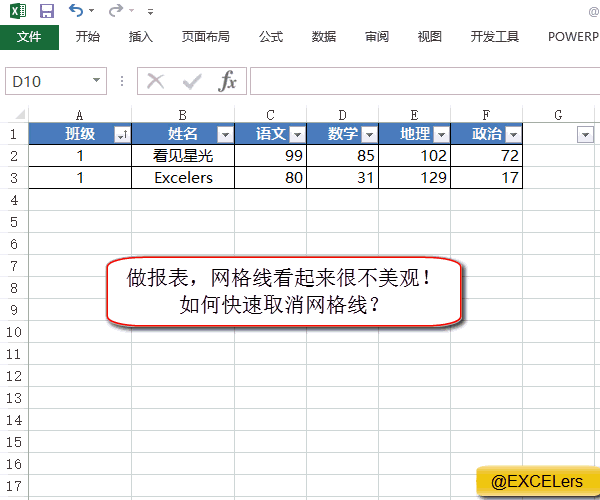Select the cell containing Excelers

[183, 178]
